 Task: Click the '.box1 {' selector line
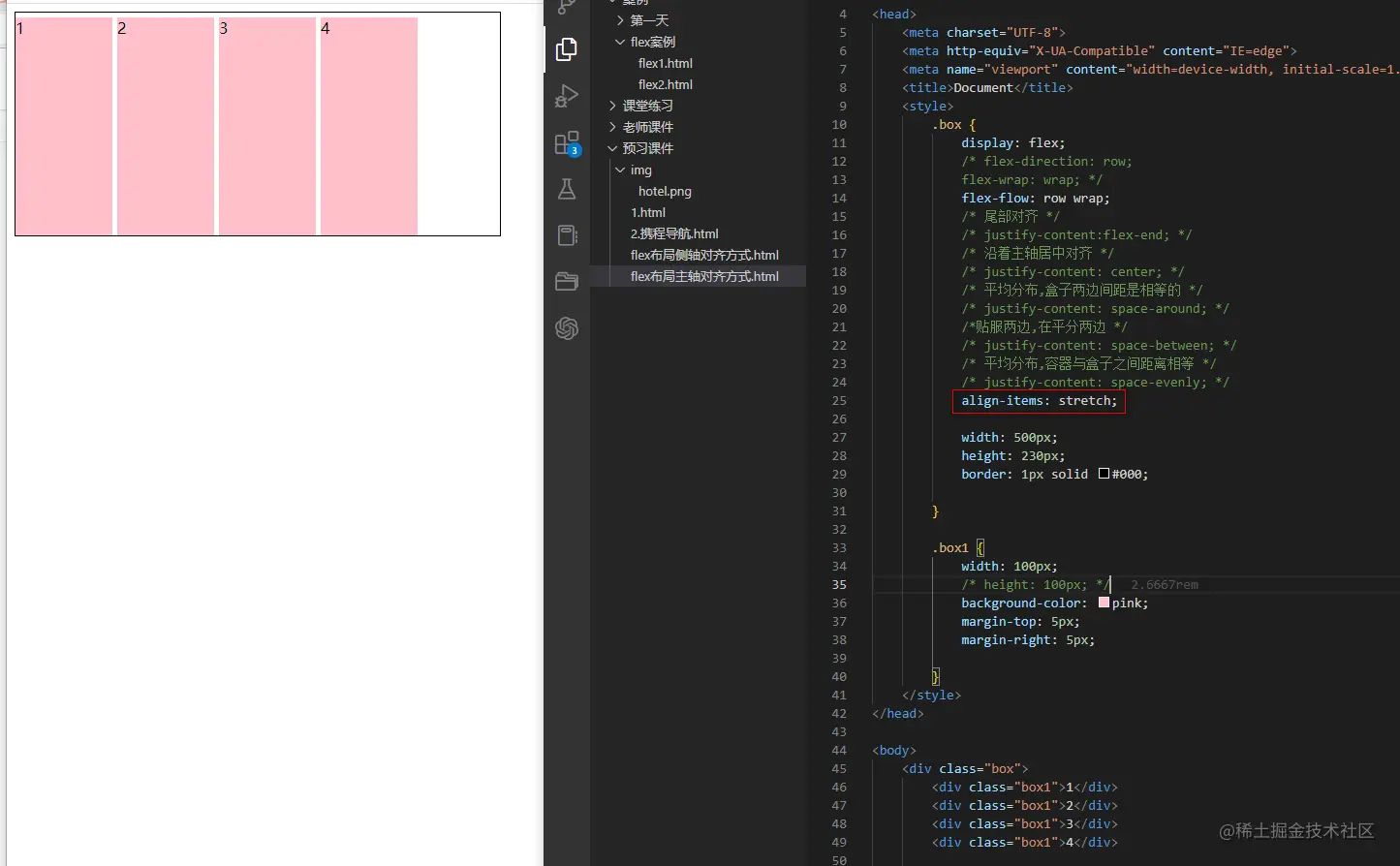[958, 547]
